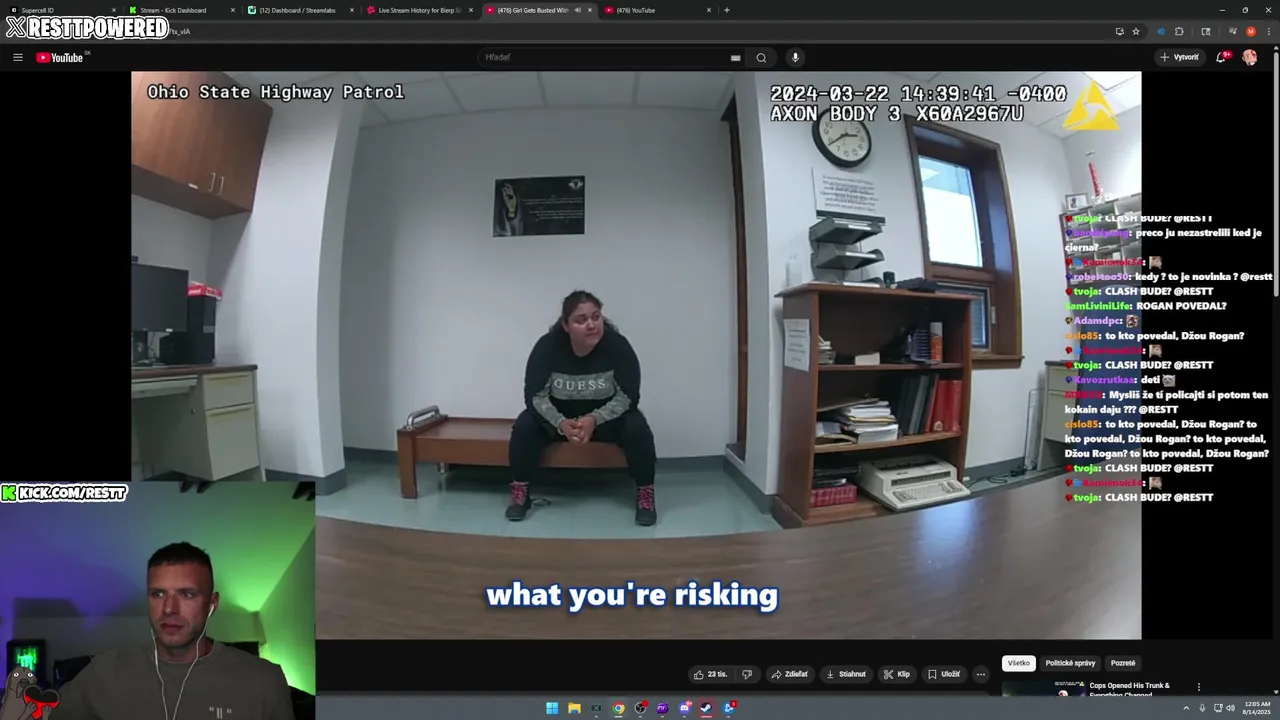
Task: Open the Cops Opened His Trunk video title
Action: tap(1129, 689)
